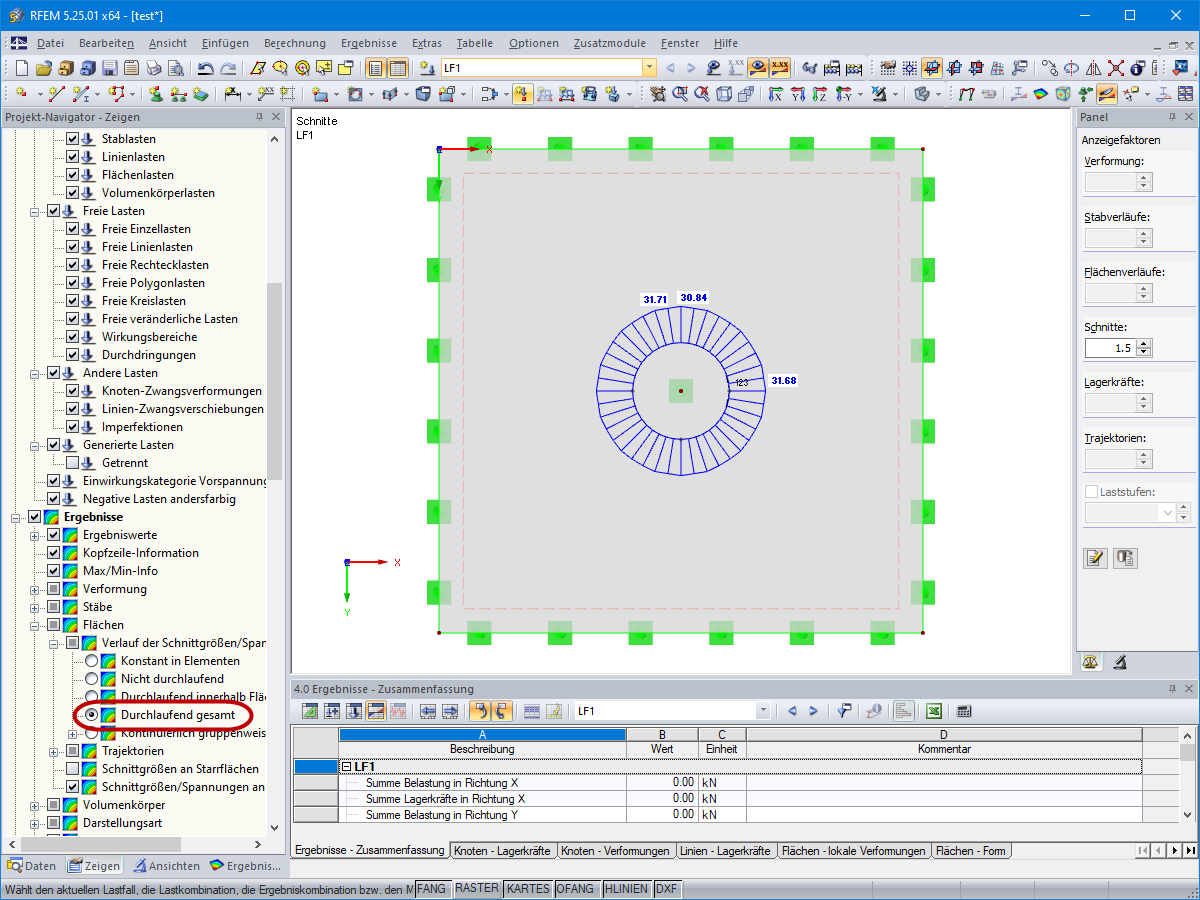The height and width of the screenshot is (900, 1200).
Task: Uncheck Stablasten checkbox
Action: 72,139
